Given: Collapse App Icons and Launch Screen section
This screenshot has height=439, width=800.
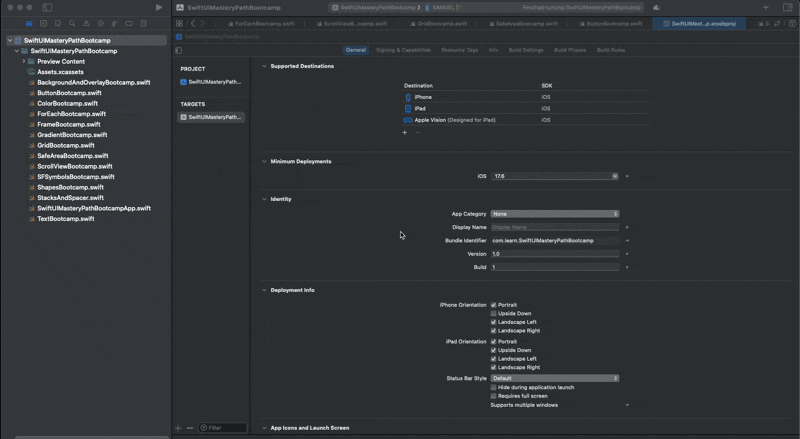Looking at the screenshot, I should pyautogui.click(x=264, y=428).
